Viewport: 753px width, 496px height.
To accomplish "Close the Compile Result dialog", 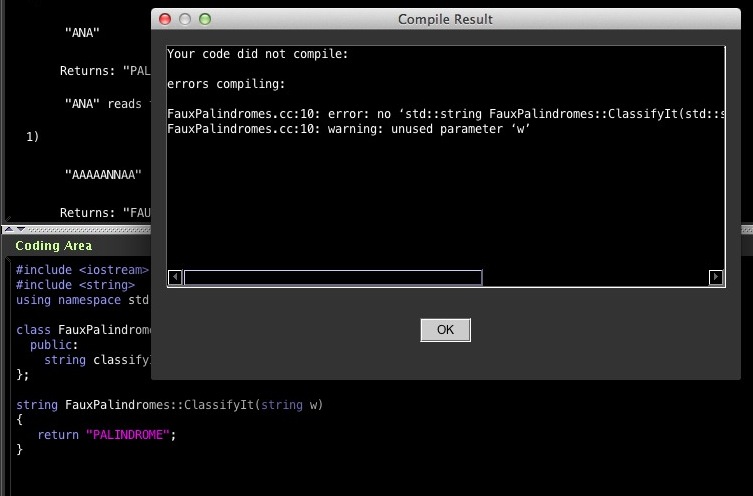I will click(166, 19).
